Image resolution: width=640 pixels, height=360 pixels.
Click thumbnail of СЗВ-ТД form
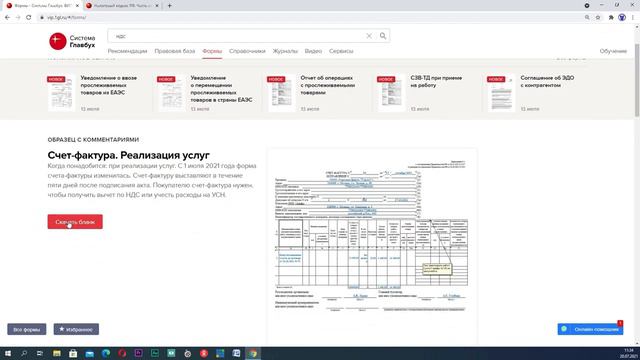tap(391, 93)
